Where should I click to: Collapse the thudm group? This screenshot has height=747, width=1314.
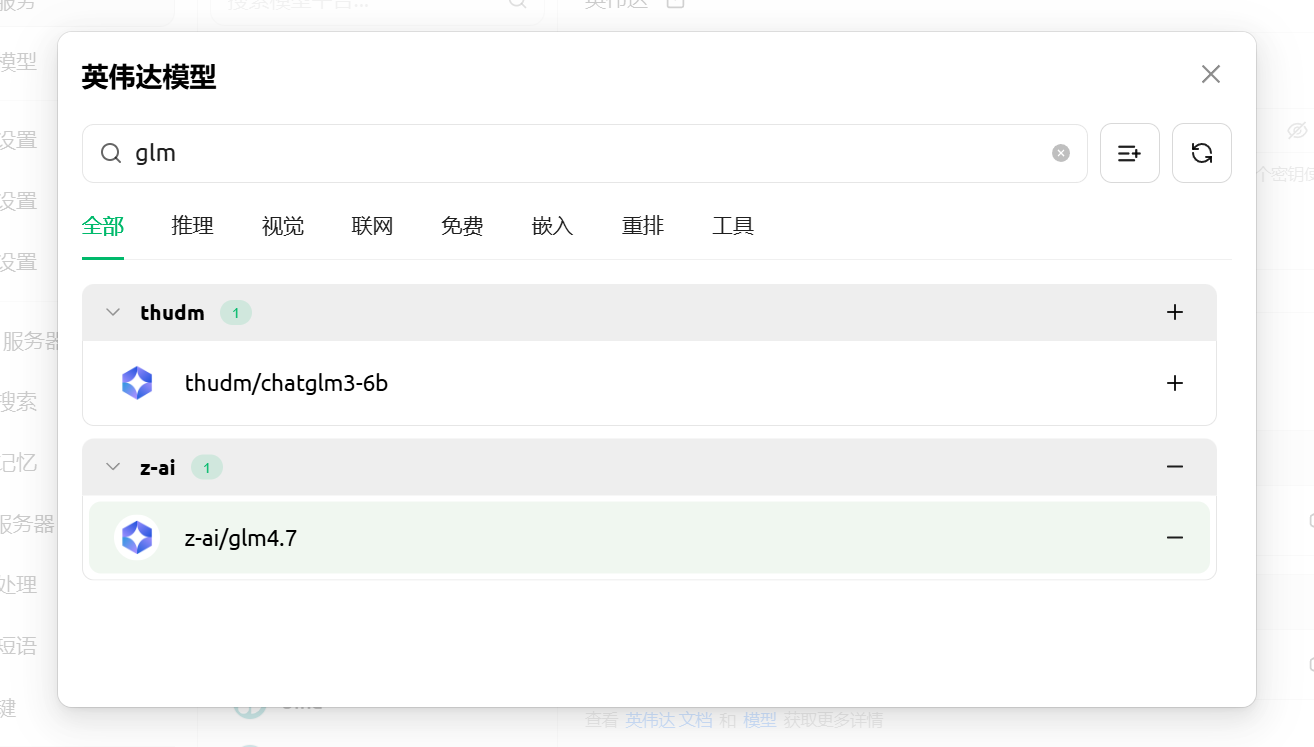pyautogui.click(x=113, y=313)
